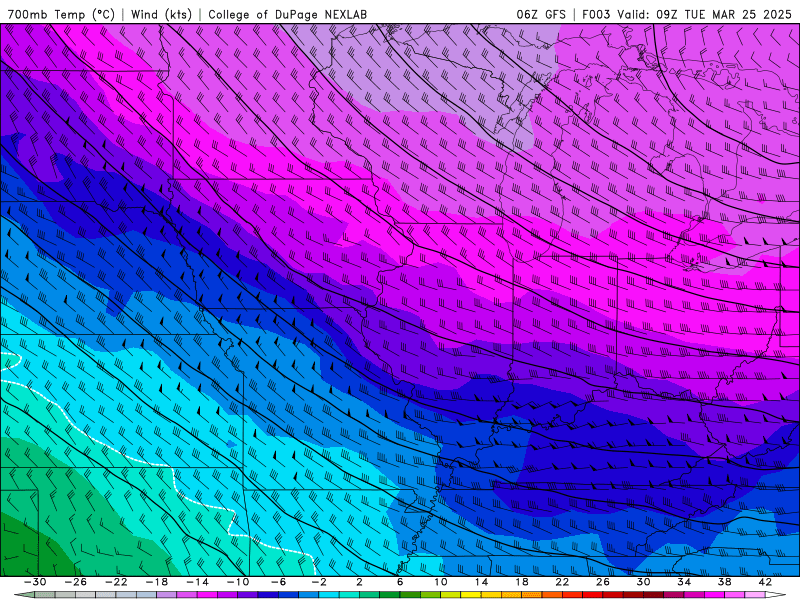The width and height of the screenshot is (800, 600).
Task: Click the 6 color scale label
Action: [x=399, y=582]
